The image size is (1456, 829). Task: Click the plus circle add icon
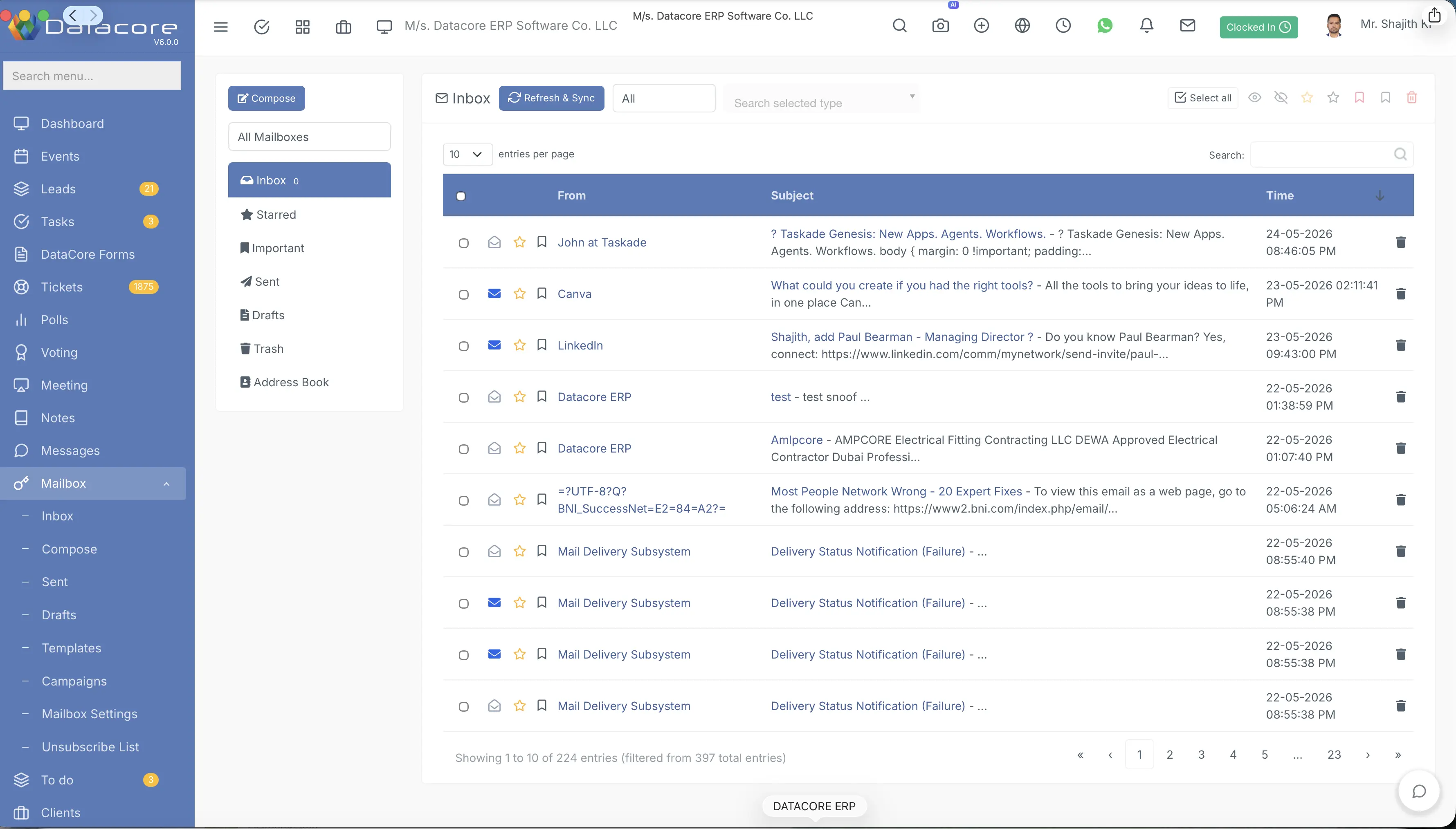click(x=982, y=26)
